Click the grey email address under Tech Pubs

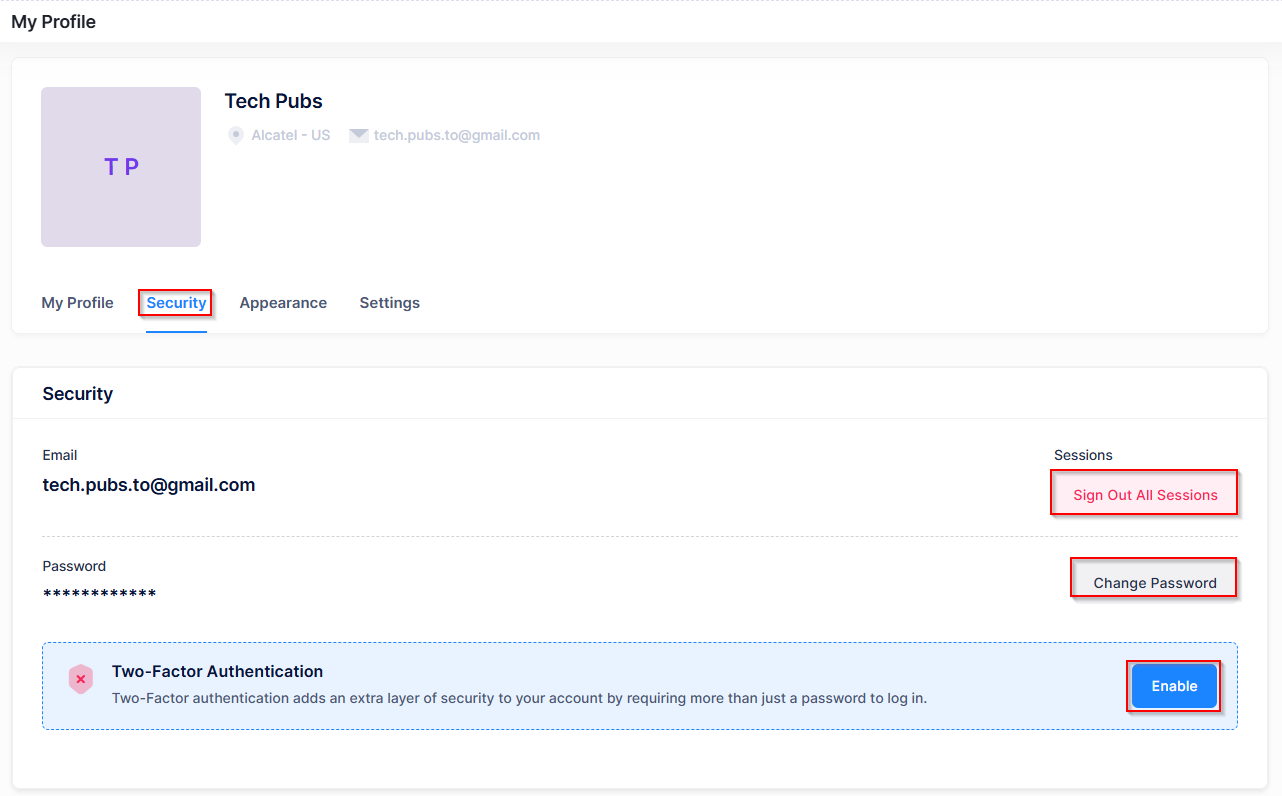point(456,135)
